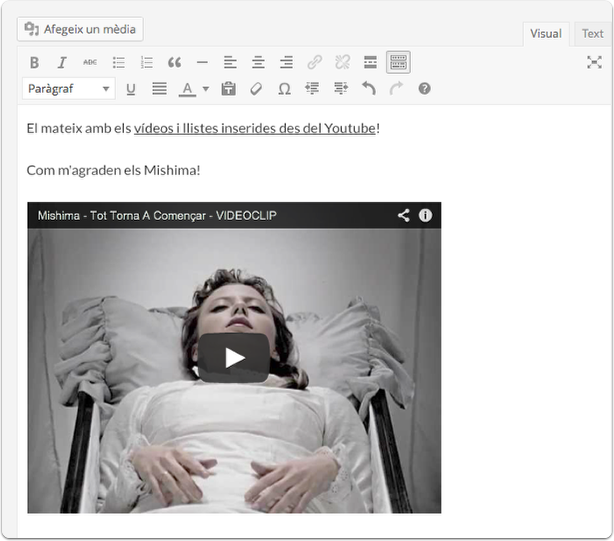Insert a special character with Omega
The width and height of the screenshot is (614, 541).
pyautogui.click(x=284, y=89)
